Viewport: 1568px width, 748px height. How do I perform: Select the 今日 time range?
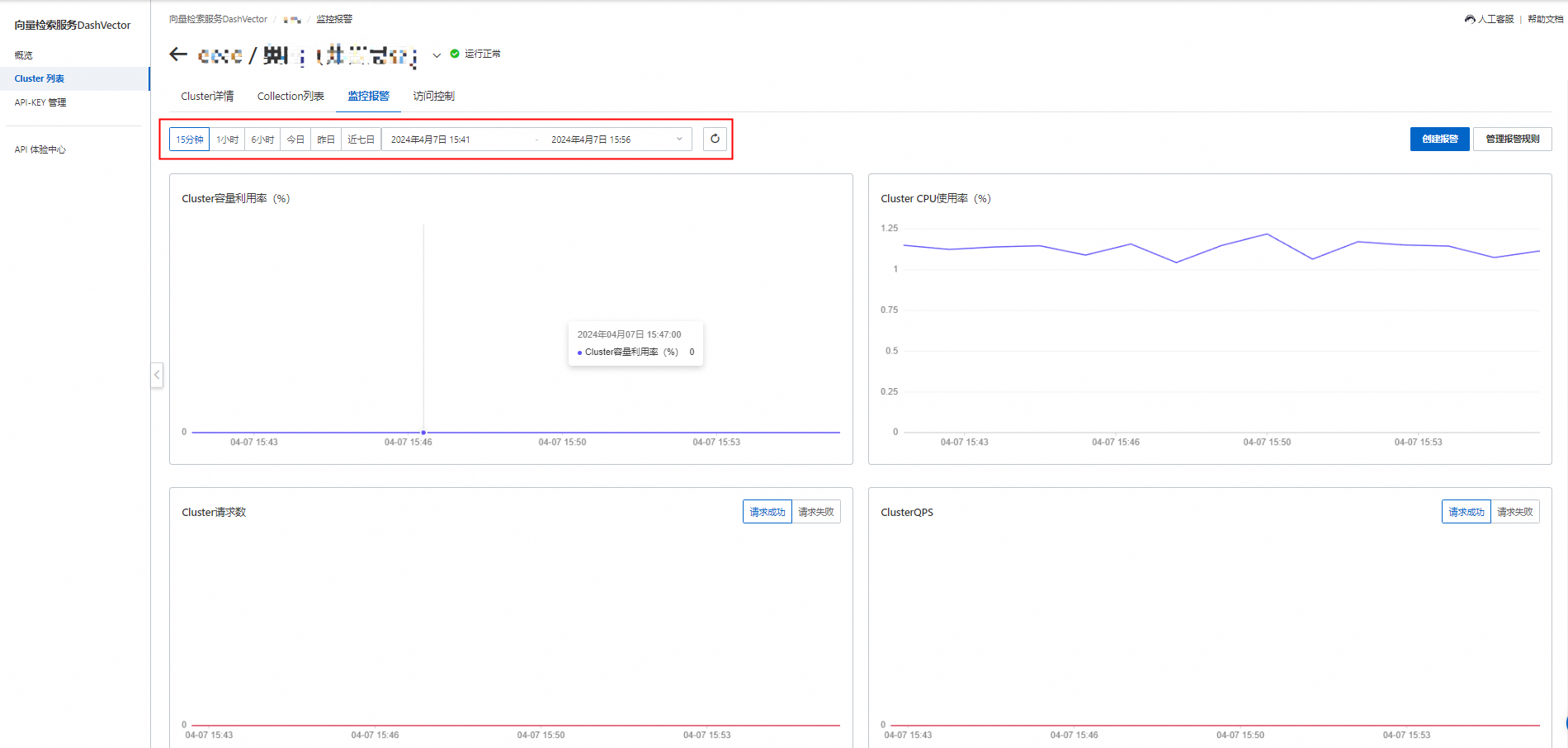pos(295,140)
